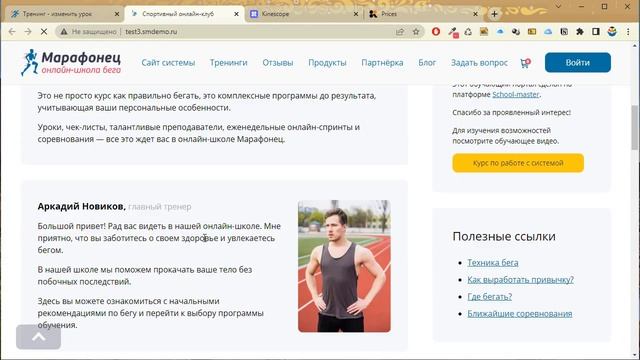Open a new browser tab with plus
The width and height of the screenshot is (640, 360).
pyautogui.click(x=494, y=14)
